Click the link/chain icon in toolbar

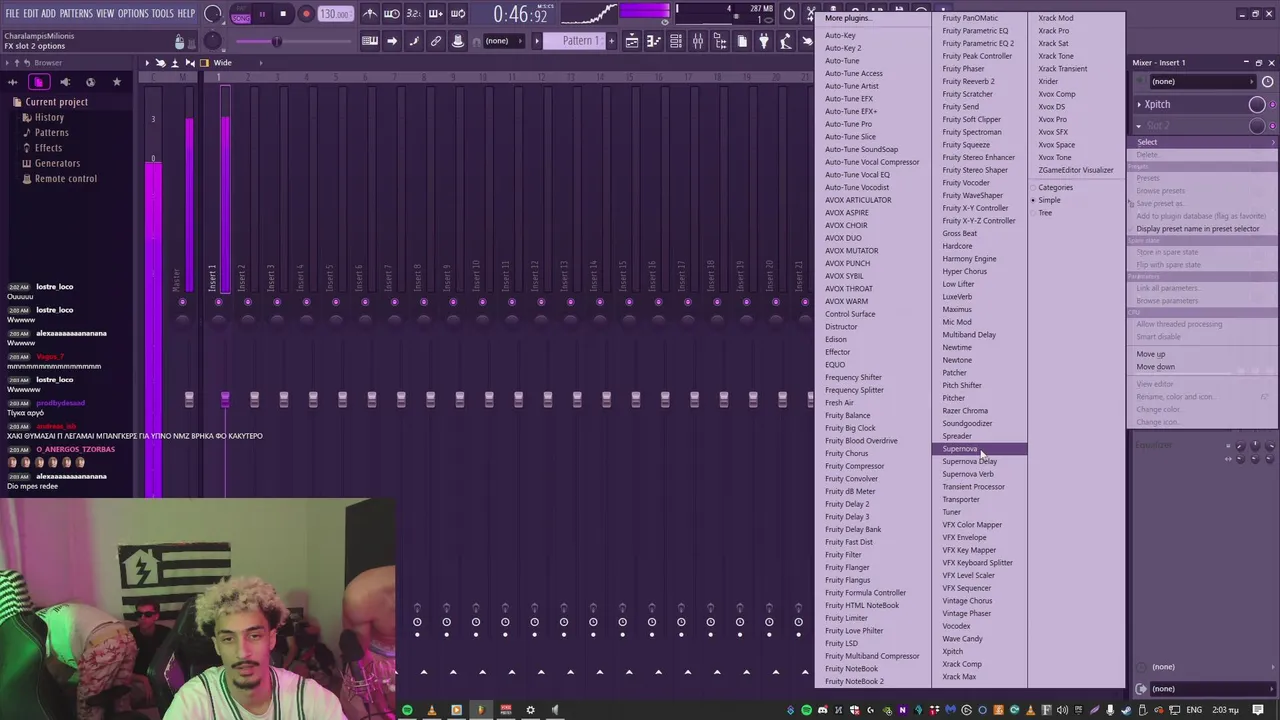click(436, 41)
